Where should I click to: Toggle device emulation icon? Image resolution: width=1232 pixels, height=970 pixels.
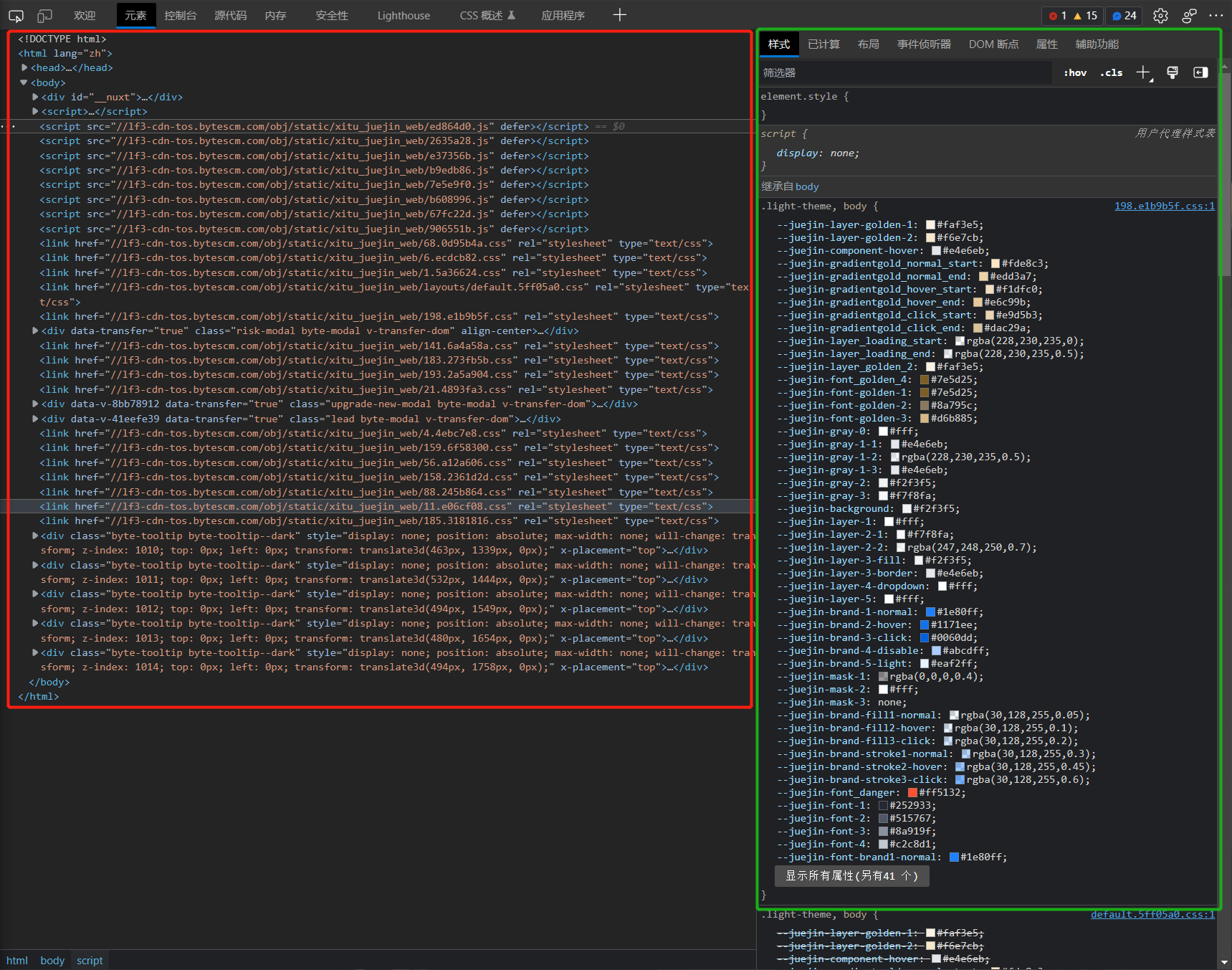point(44,15)
